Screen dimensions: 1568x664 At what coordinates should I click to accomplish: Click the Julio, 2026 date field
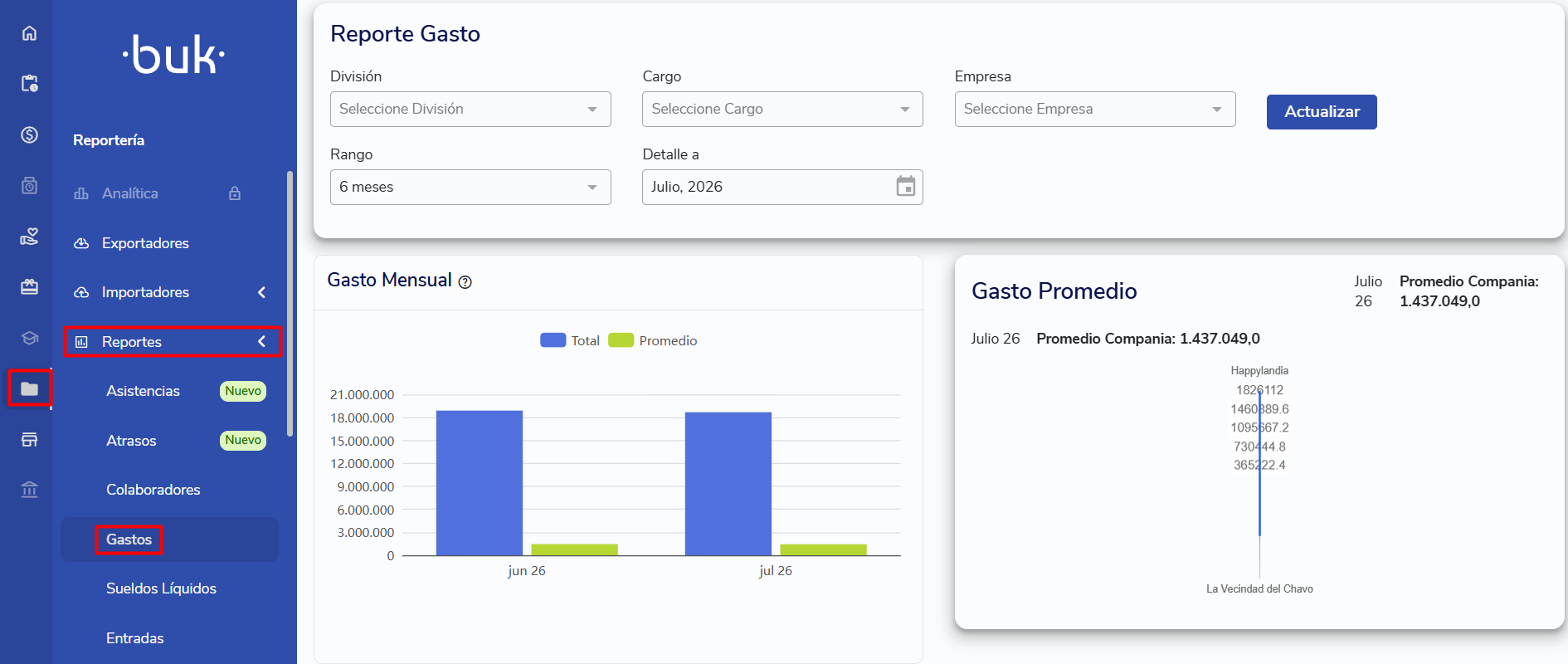tap(782, 187)
